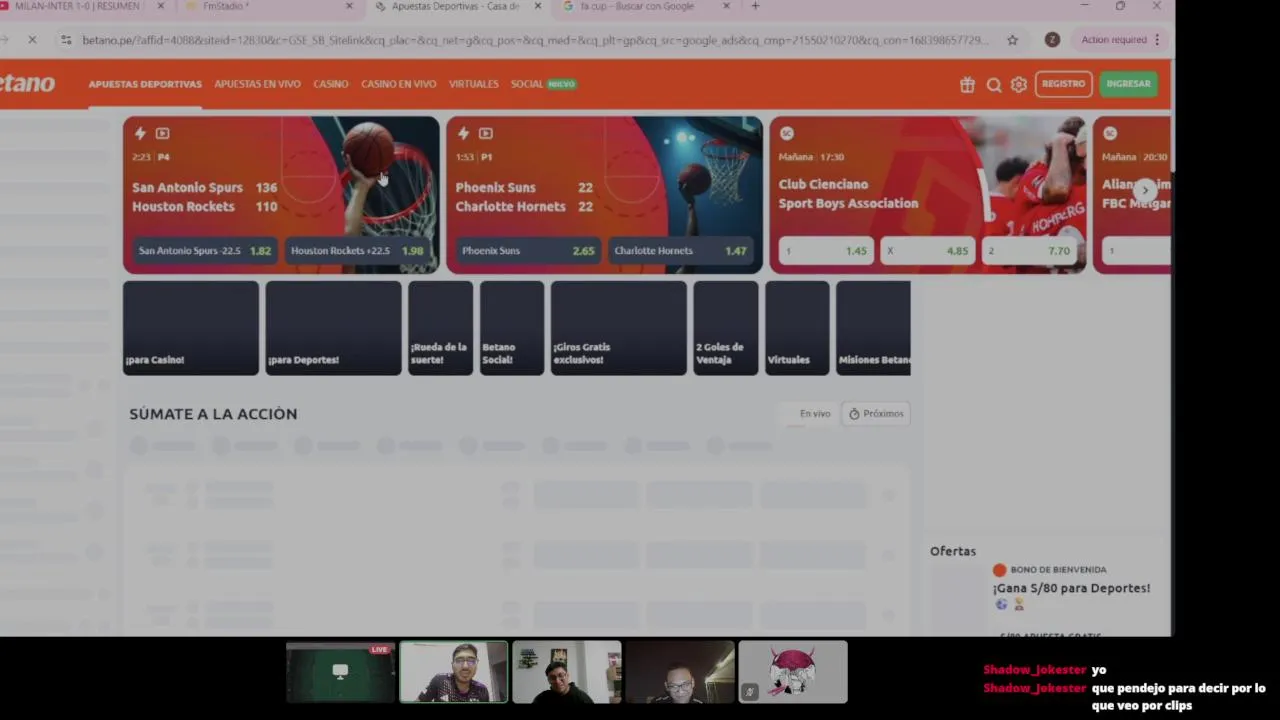Advance the match carousel with the right arrow
Screen dimensions: 1280x720
click(x=1146, y=190)
